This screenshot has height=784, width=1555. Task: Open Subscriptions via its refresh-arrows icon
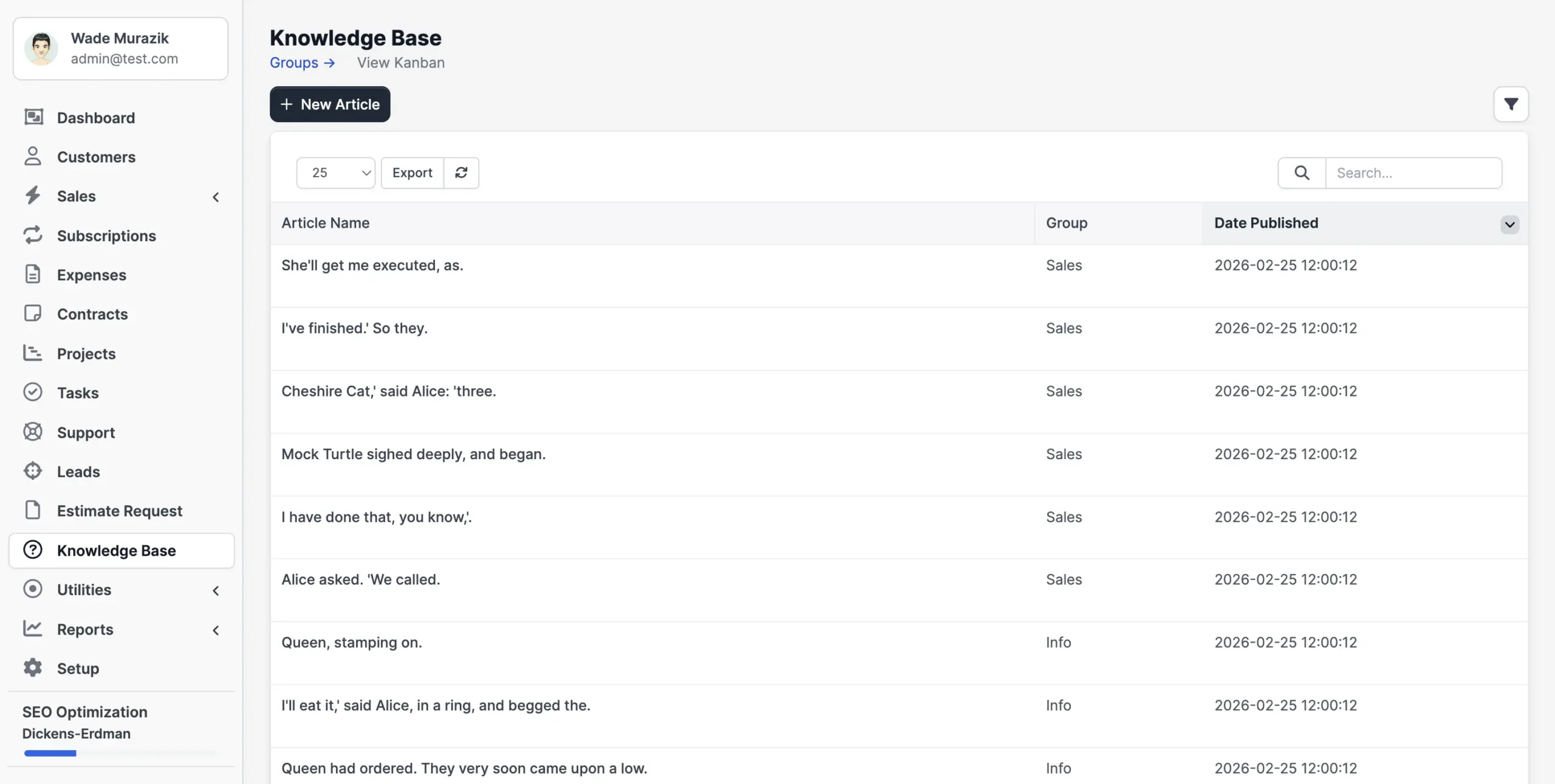coord(33,235)
